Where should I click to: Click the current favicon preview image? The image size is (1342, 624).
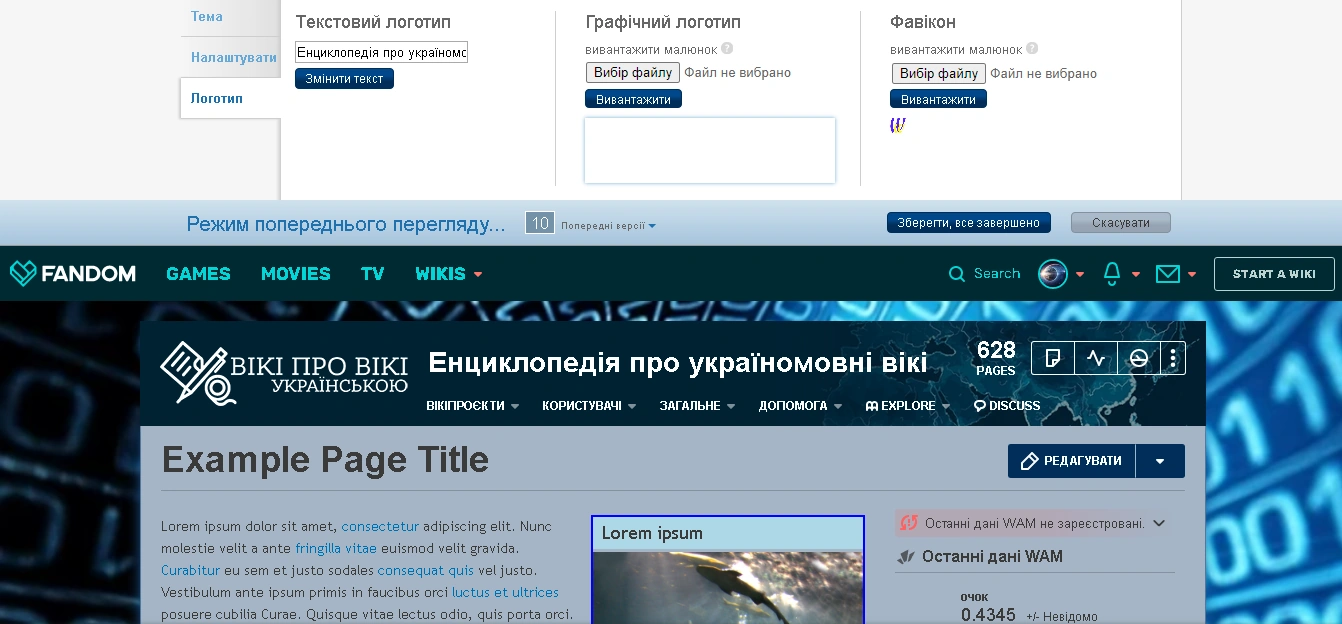[x=898, y=125]
